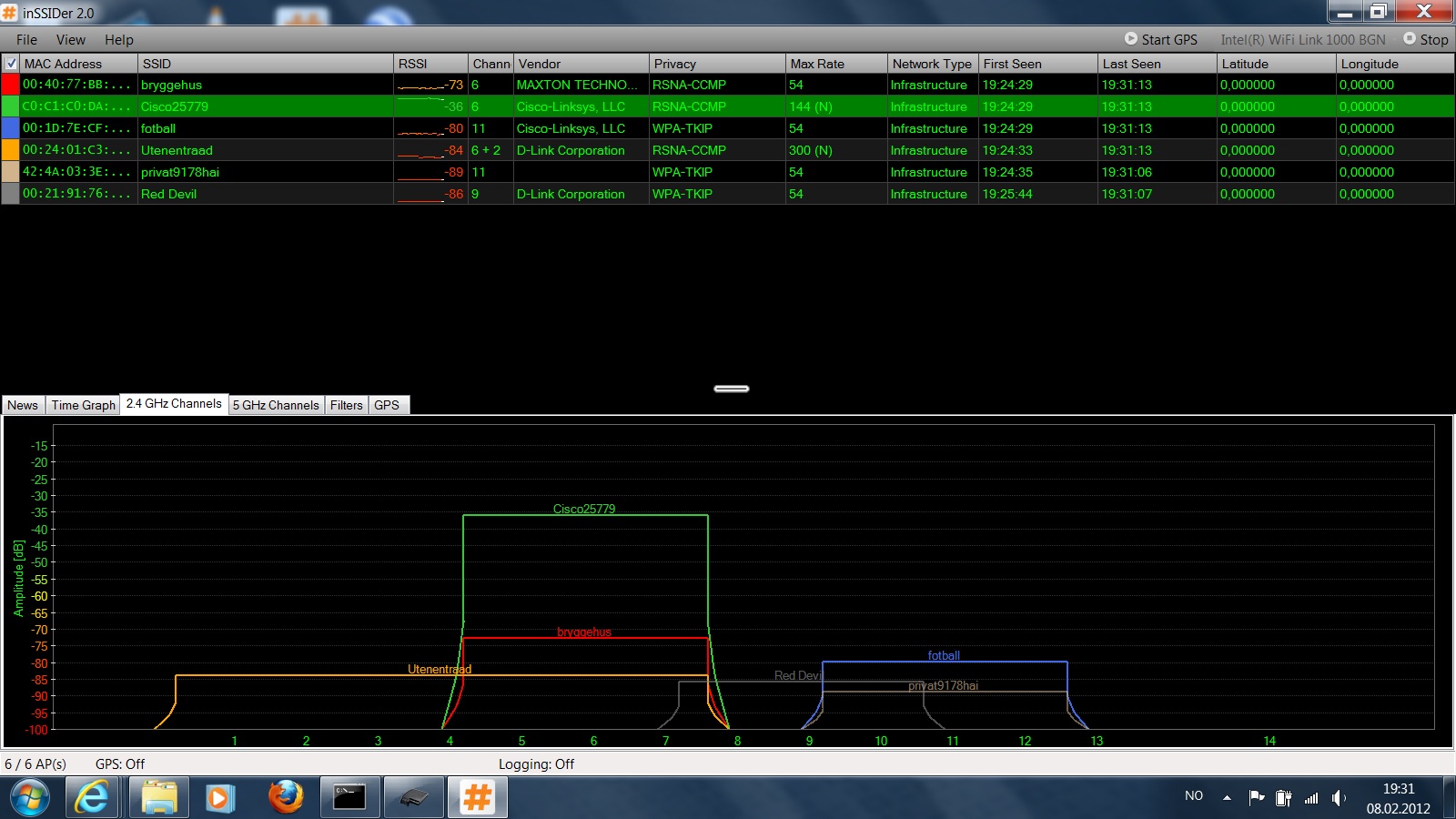The height and width of the screenshot is (819, 1456).
Task: Click the Stop scanning button
Action: pyautogui.click(x=1426, y=39)
